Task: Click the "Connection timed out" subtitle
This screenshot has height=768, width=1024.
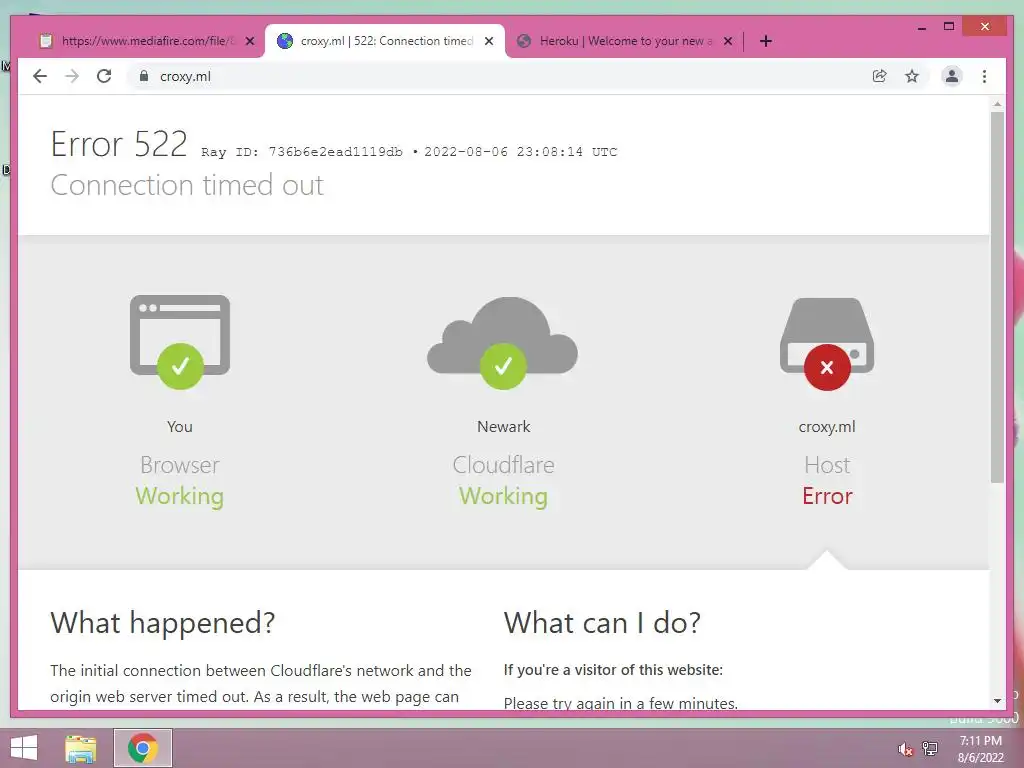Action: (x=187, y=185)
